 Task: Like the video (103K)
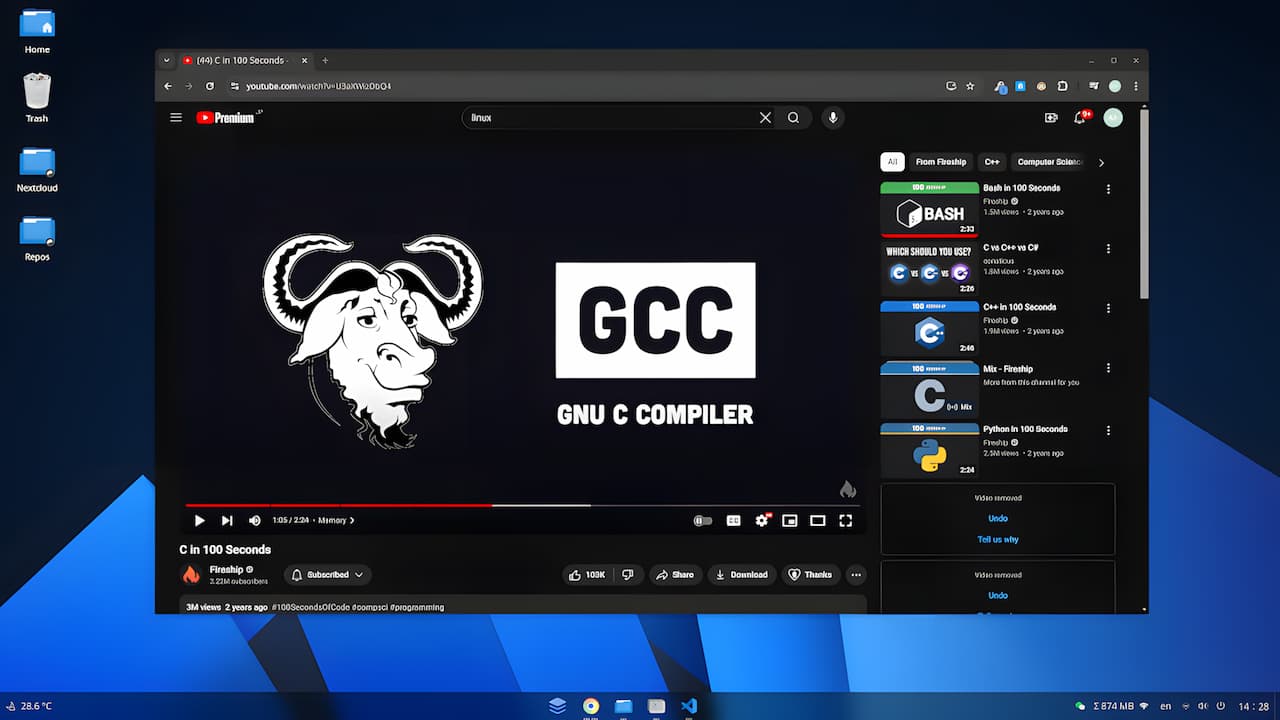coord(587,575)
